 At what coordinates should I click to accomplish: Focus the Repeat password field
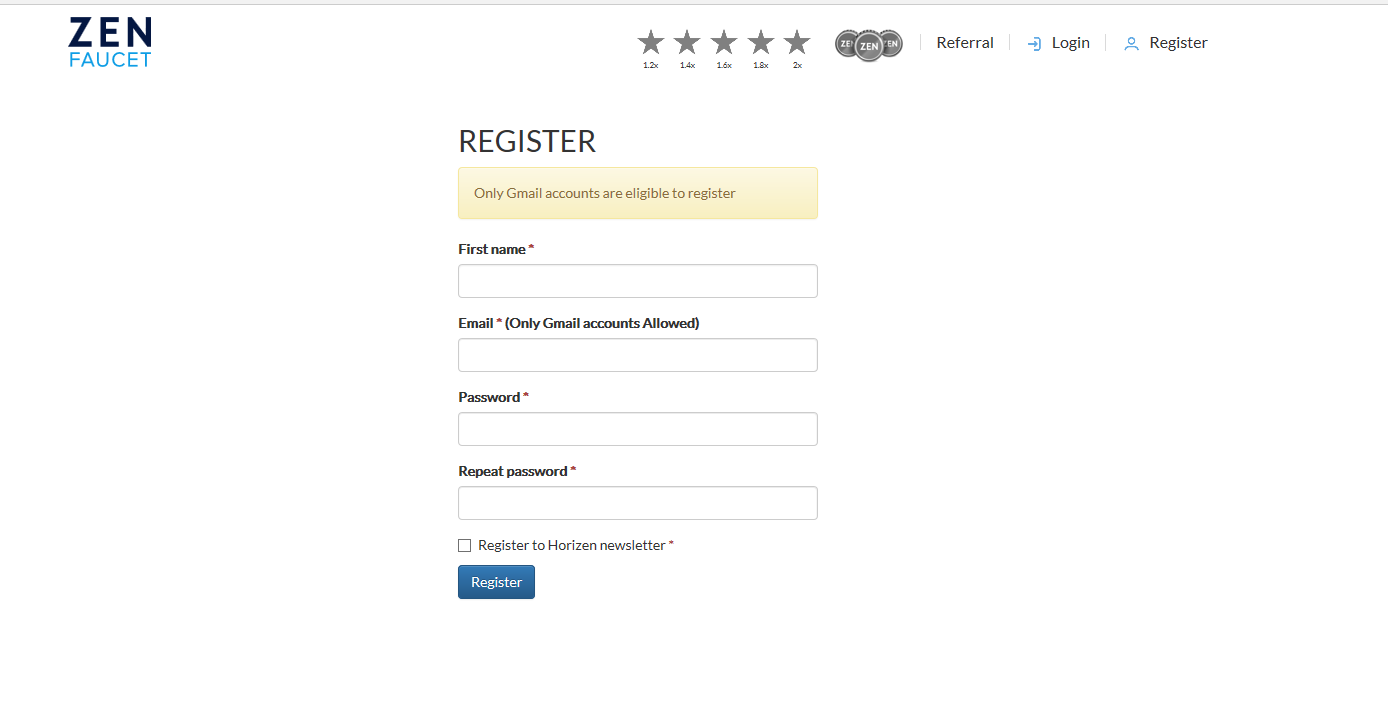click(x=638, y=503)
